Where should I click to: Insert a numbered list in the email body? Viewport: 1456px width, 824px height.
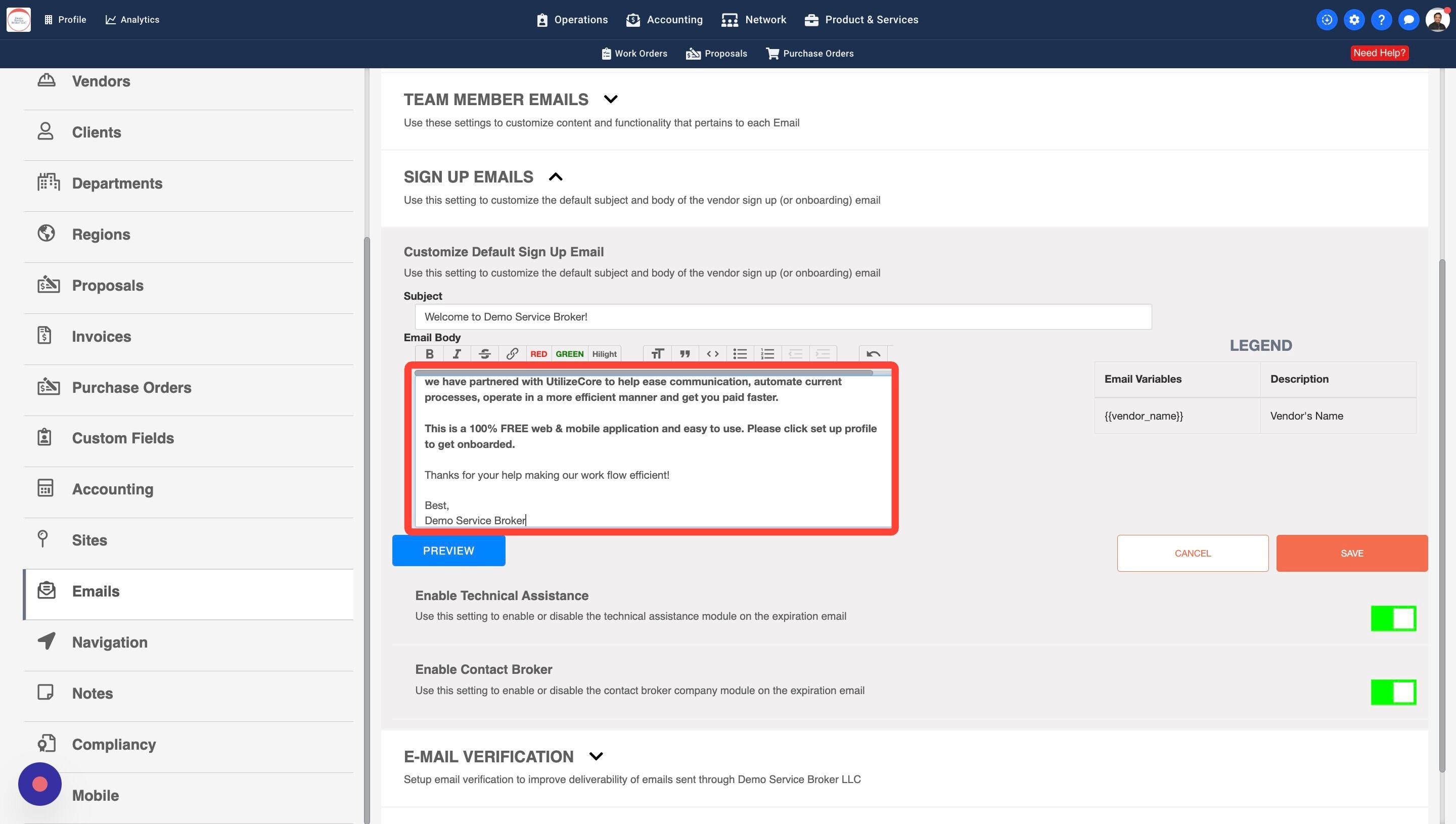pos(767,354)
